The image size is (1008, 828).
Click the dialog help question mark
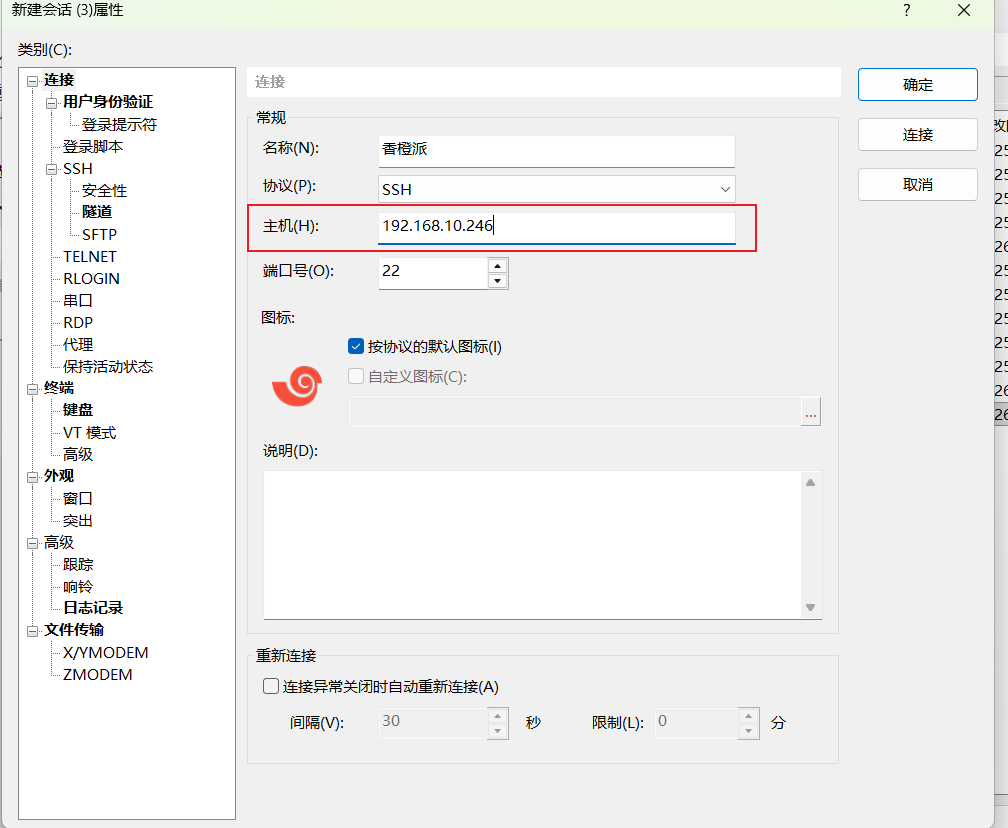click(906, 11)
